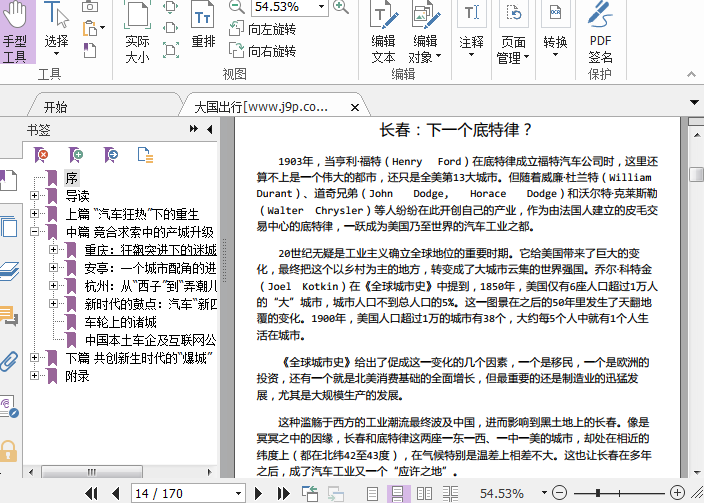
Task: Expand the 附录 bookmark node
Action: (x=35, y=375)
